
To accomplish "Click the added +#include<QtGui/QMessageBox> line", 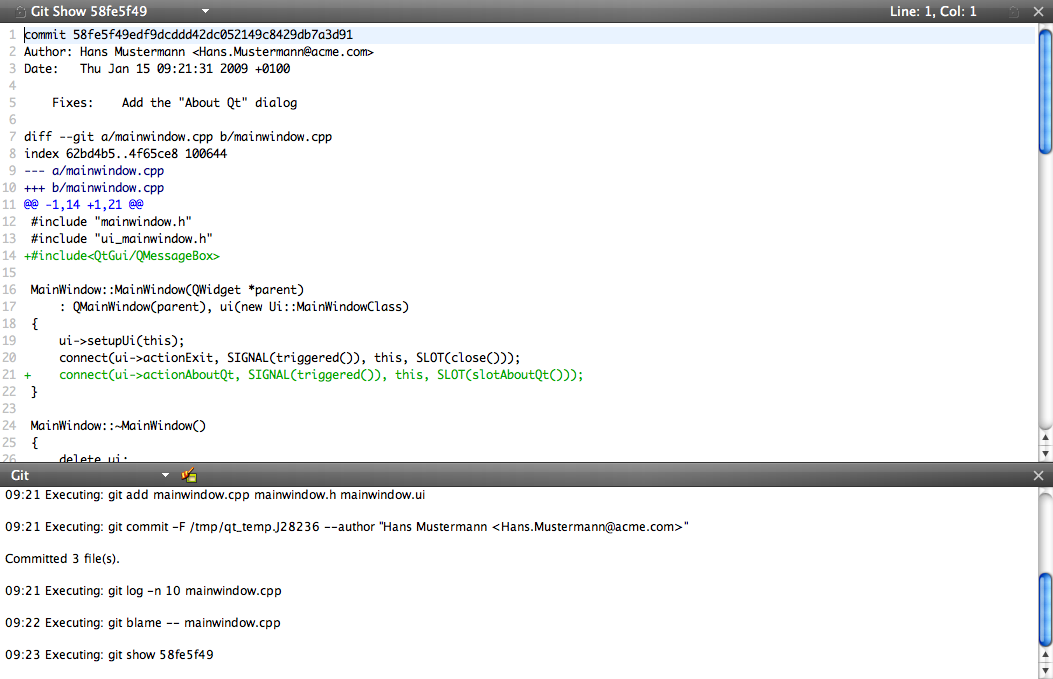I will point(122,256).
